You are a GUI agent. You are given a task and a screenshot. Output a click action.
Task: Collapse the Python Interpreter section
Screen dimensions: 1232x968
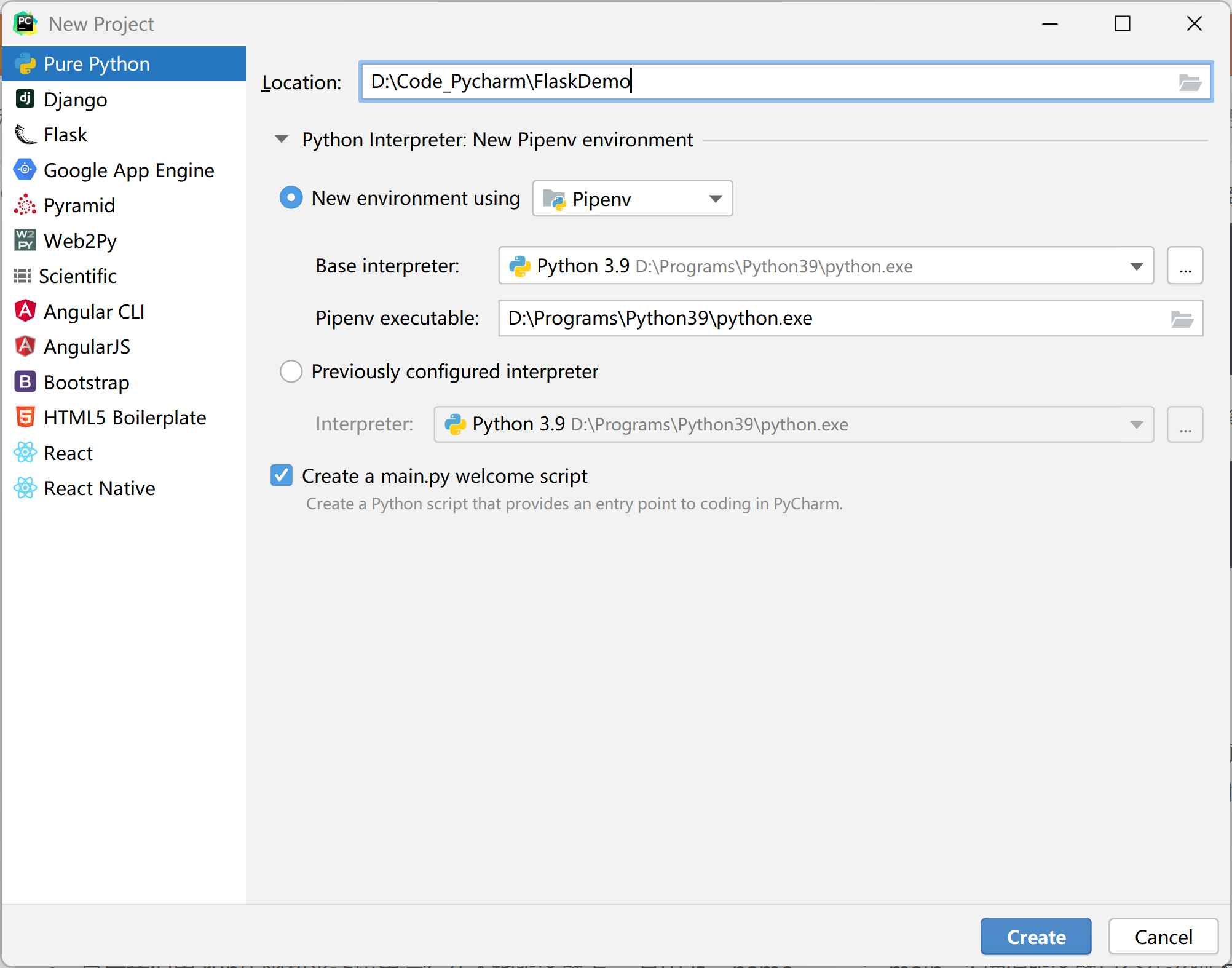point(282,140)
